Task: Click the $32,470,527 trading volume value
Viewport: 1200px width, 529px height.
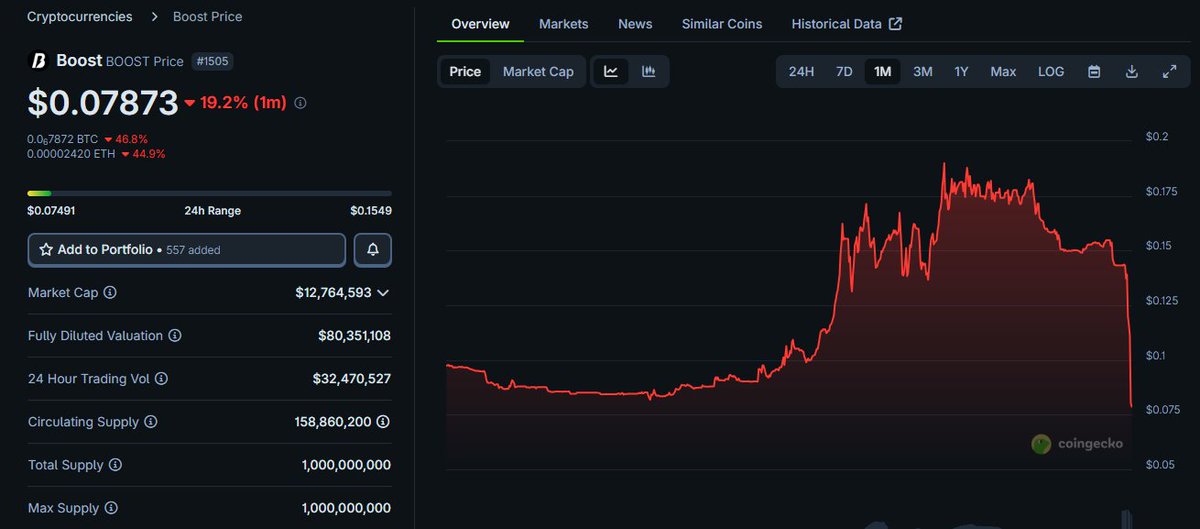Action: 352,379
